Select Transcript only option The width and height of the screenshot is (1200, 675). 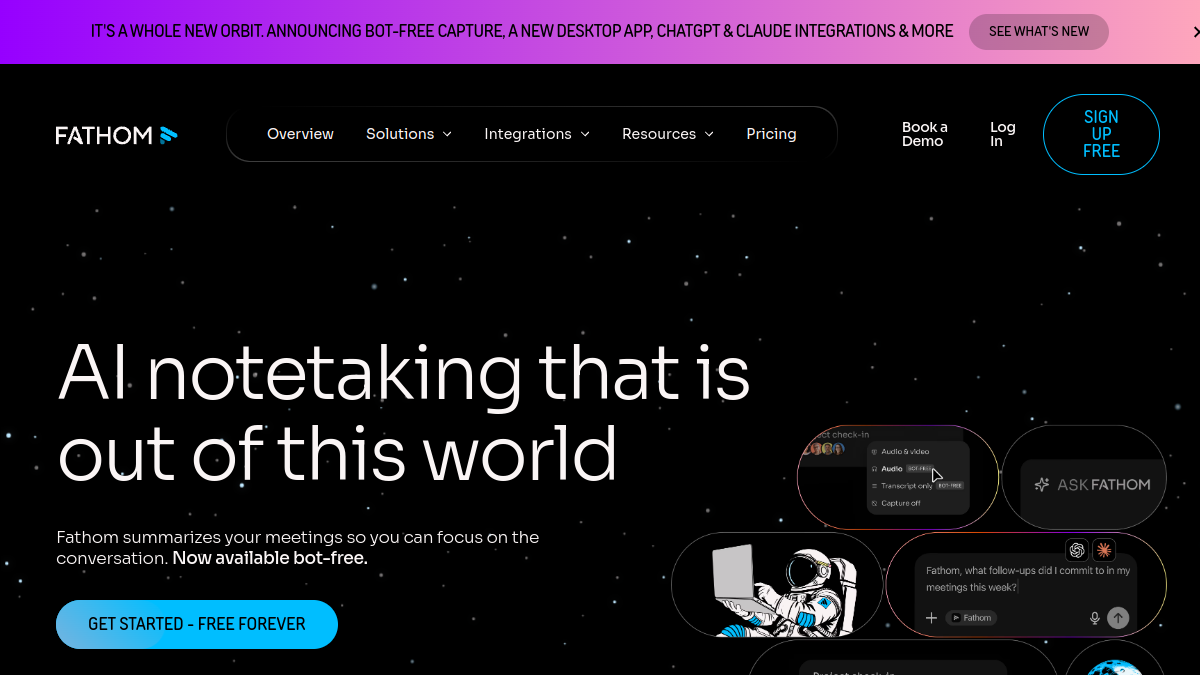[917, 485]
